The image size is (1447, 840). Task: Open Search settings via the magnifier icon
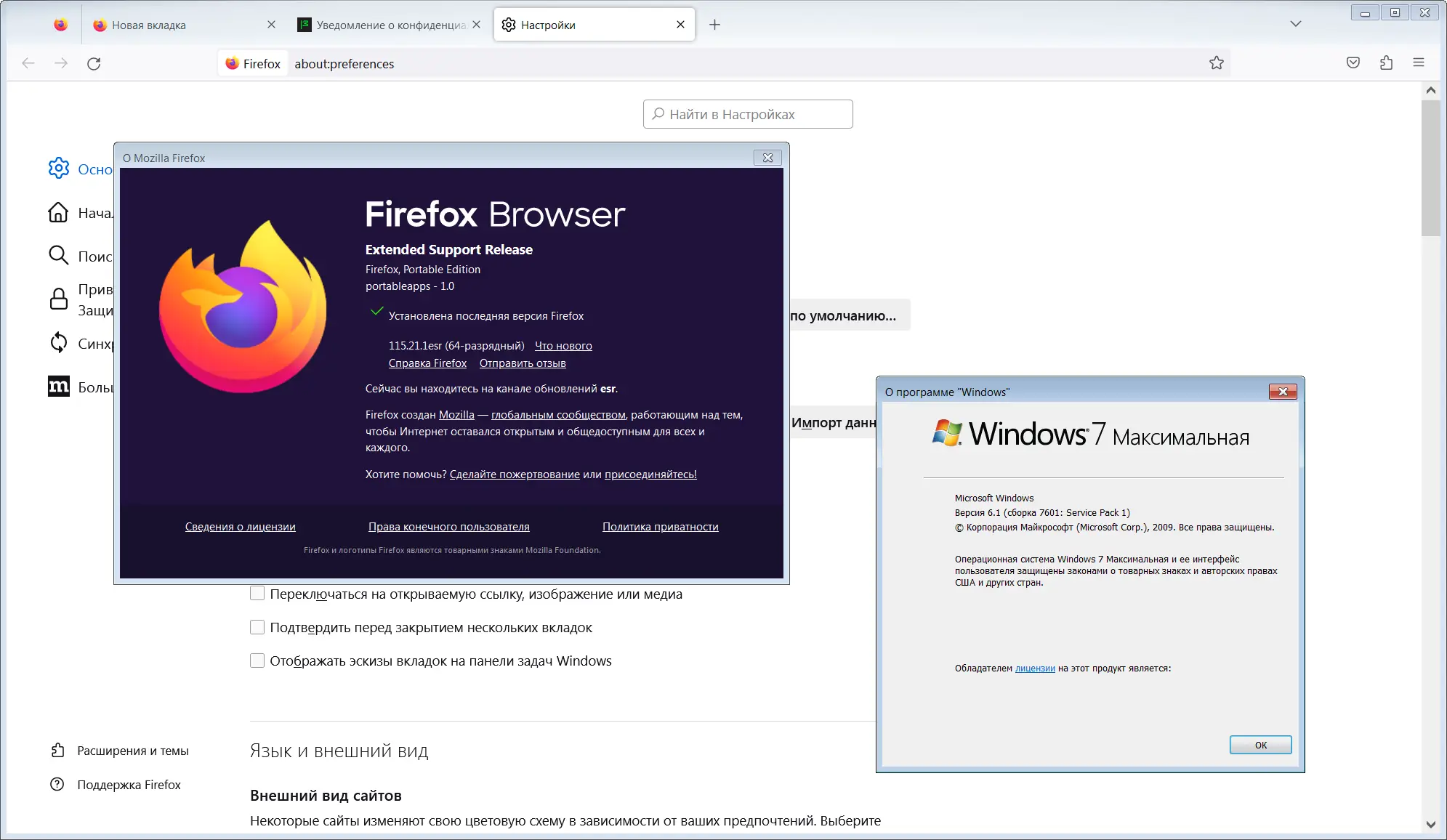click(59, 256)
